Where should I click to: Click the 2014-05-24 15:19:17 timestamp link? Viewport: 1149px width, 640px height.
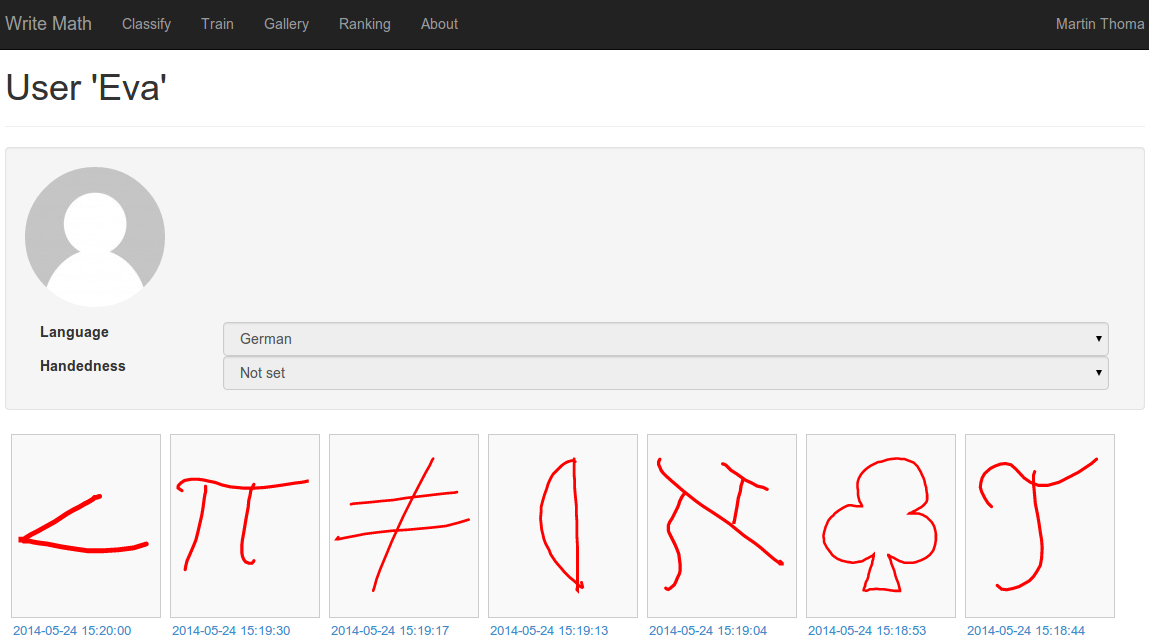[x=390, y=631]
